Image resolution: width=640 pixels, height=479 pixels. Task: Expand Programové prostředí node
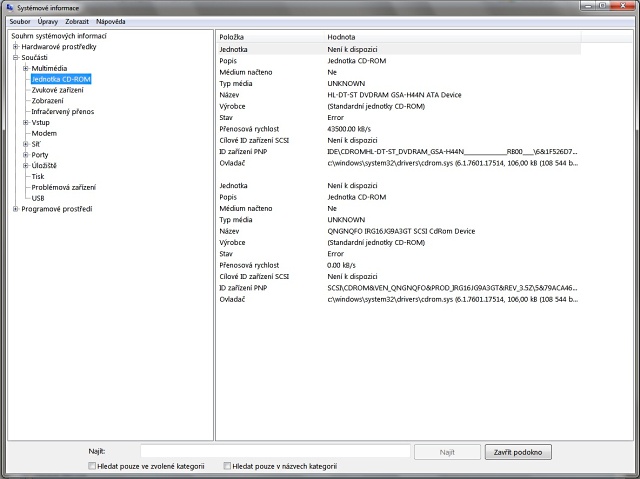[x=16, y=209]
